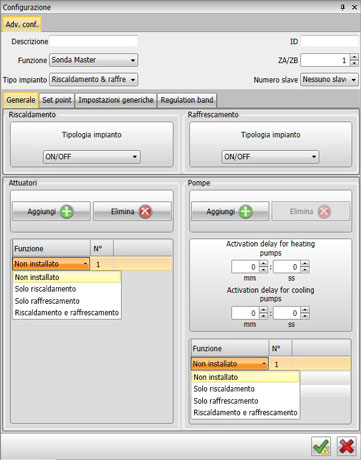Switch to the Regulation band tab
The image size is (361, 460).
(x=187, y=100)
